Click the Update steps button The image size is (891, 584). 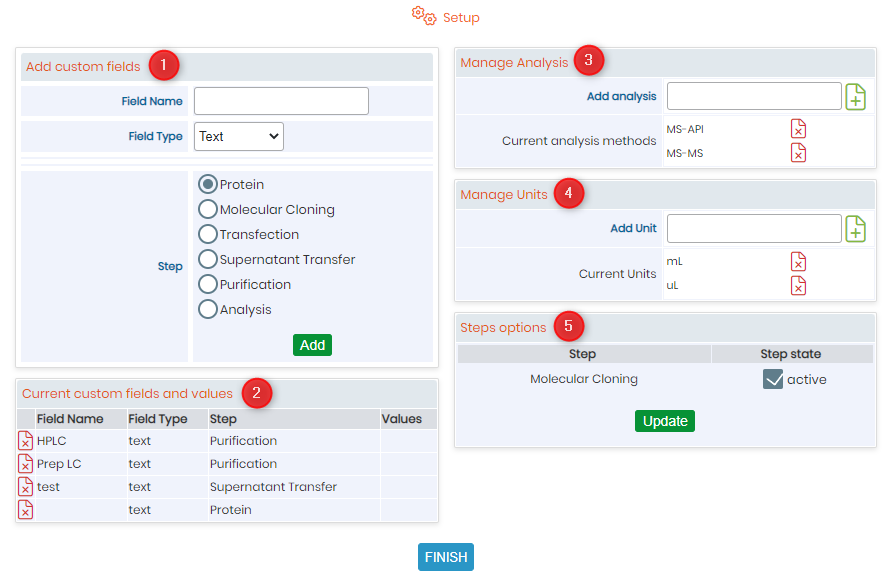click(x=665, y=421)
